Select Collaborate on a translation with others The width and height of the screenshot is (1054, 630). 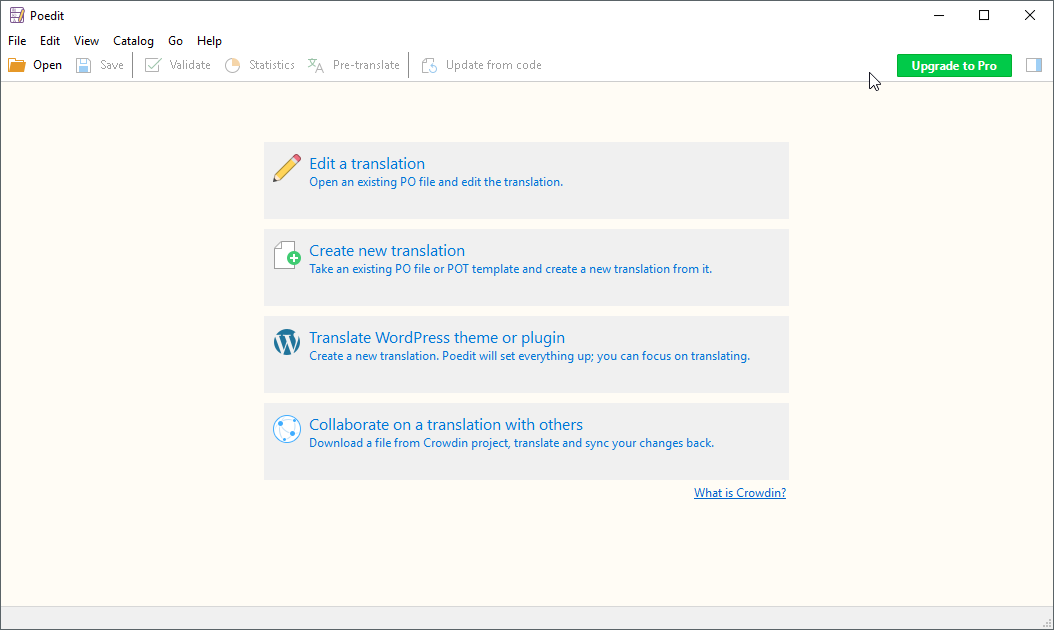click(x=446, y=425)
